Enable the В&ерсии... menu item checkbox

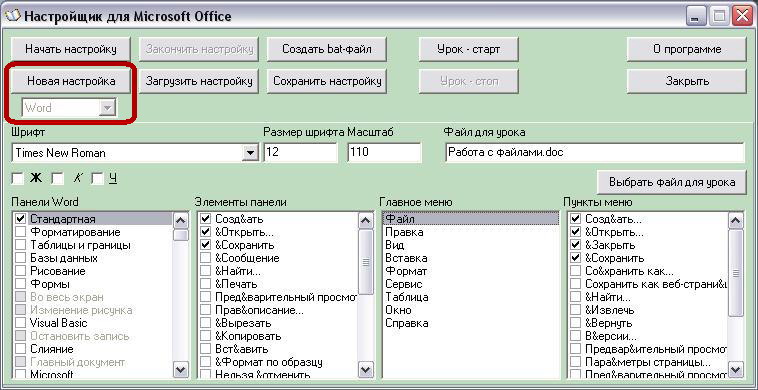576,336
